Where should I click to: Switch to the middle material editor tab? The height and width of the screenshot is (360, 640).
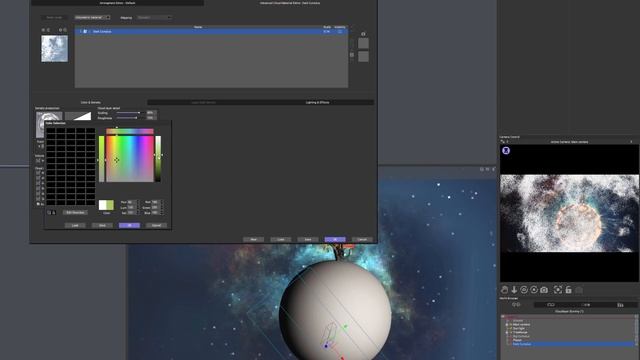(x=204, y=102)
